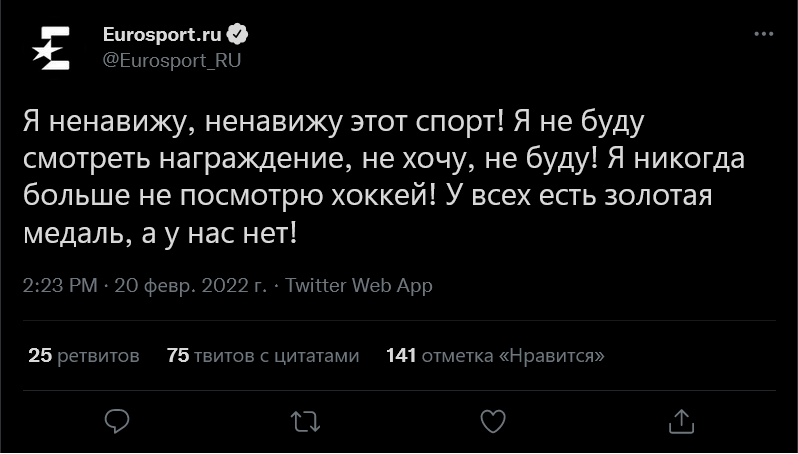Screen dimensions: 798x454
Task: Click the verified badge next to Eurosport.ru
Action: pos(238,34)
